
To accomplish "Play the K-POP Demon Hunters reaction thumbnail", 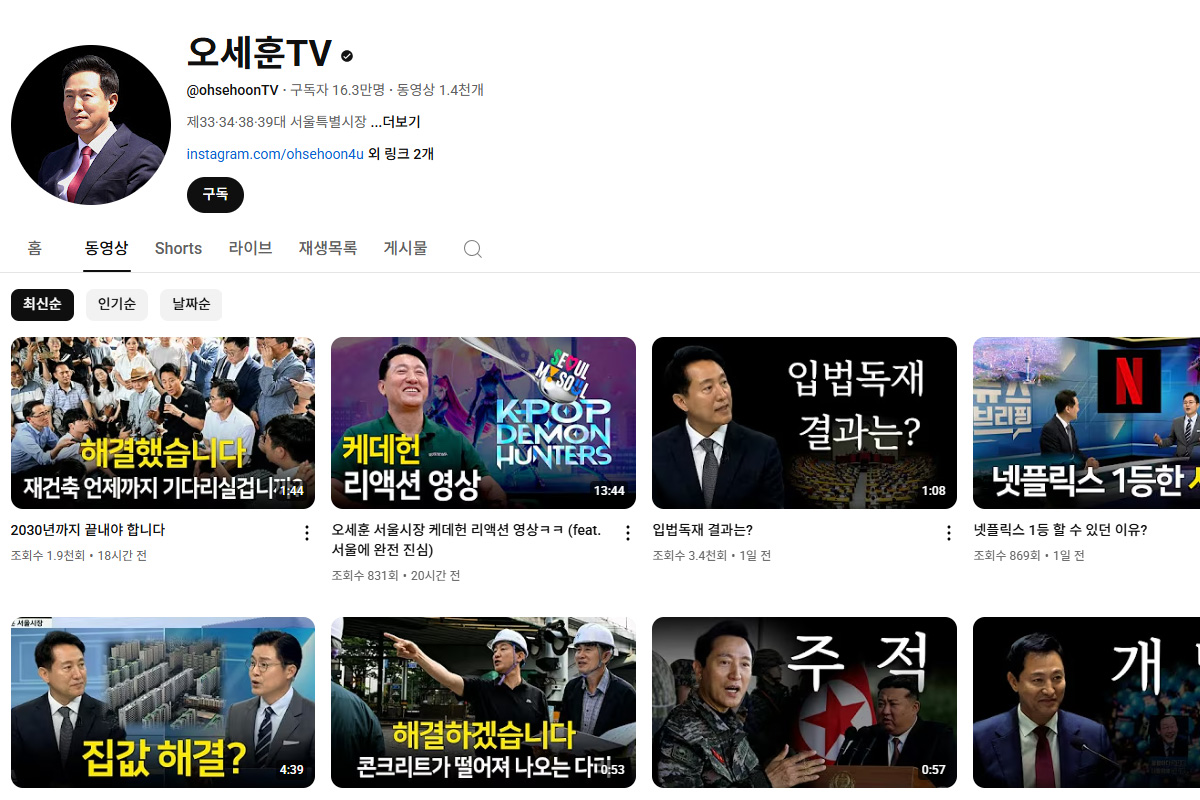I will (484, 423).
